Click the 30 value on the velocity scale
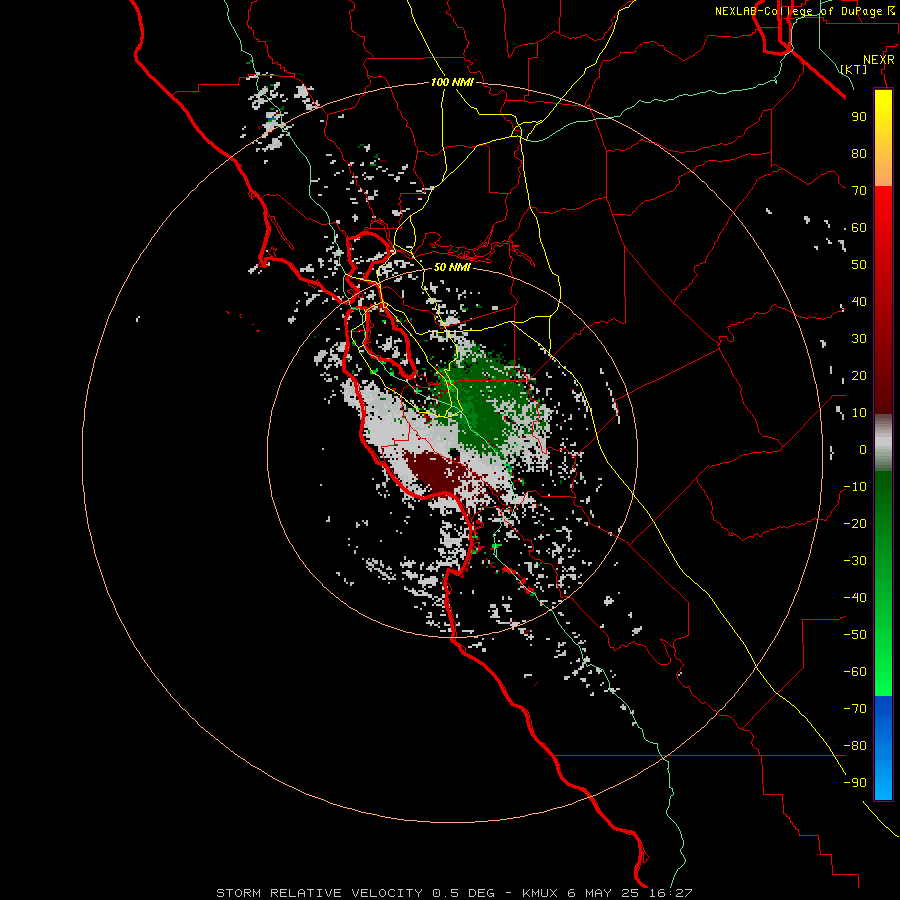Image resolution: width=900 pixels, height=900 pixels. 859,339
